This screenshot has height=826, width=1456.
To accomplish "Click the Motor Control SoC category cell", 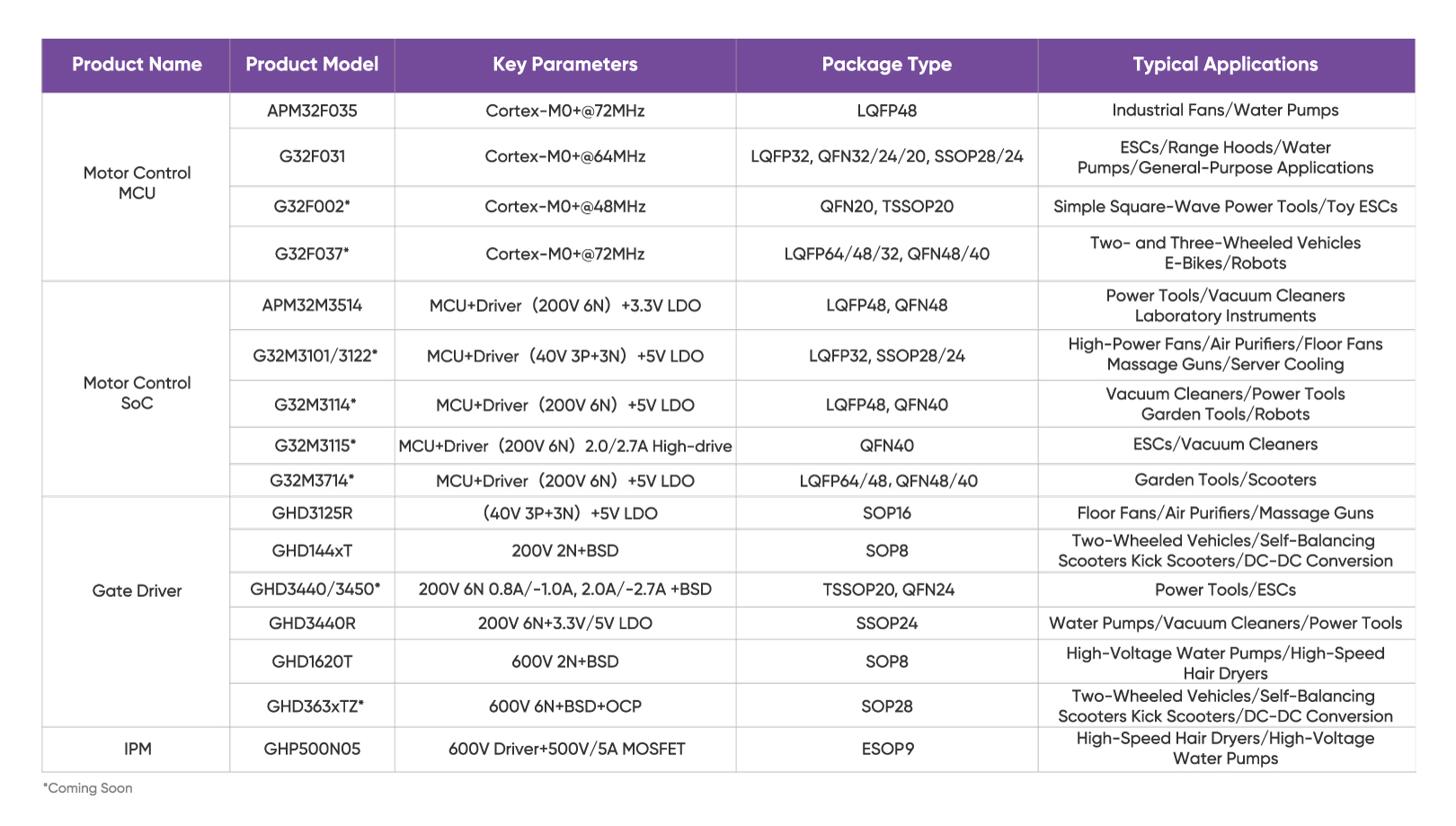I will tap(137, 393).
